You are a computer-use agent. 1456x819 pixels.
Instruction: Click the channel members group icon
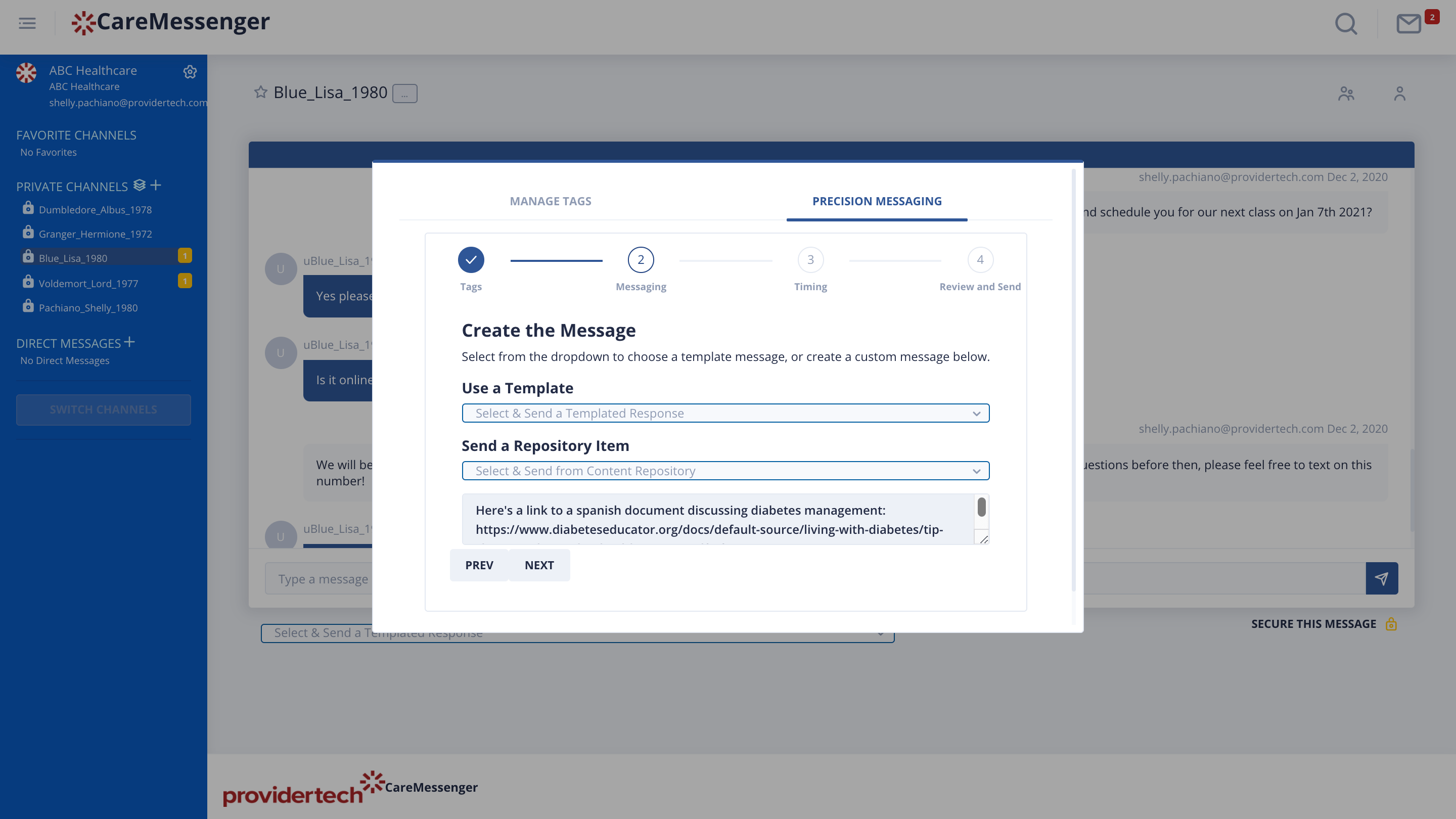[1346, 93]
